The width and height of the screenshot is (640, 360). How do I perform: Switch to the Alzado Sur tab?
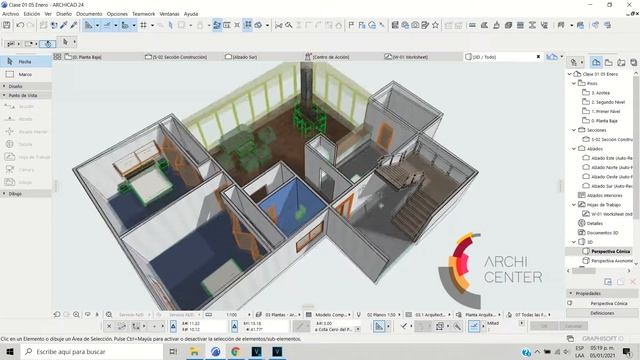click(241, 57)
